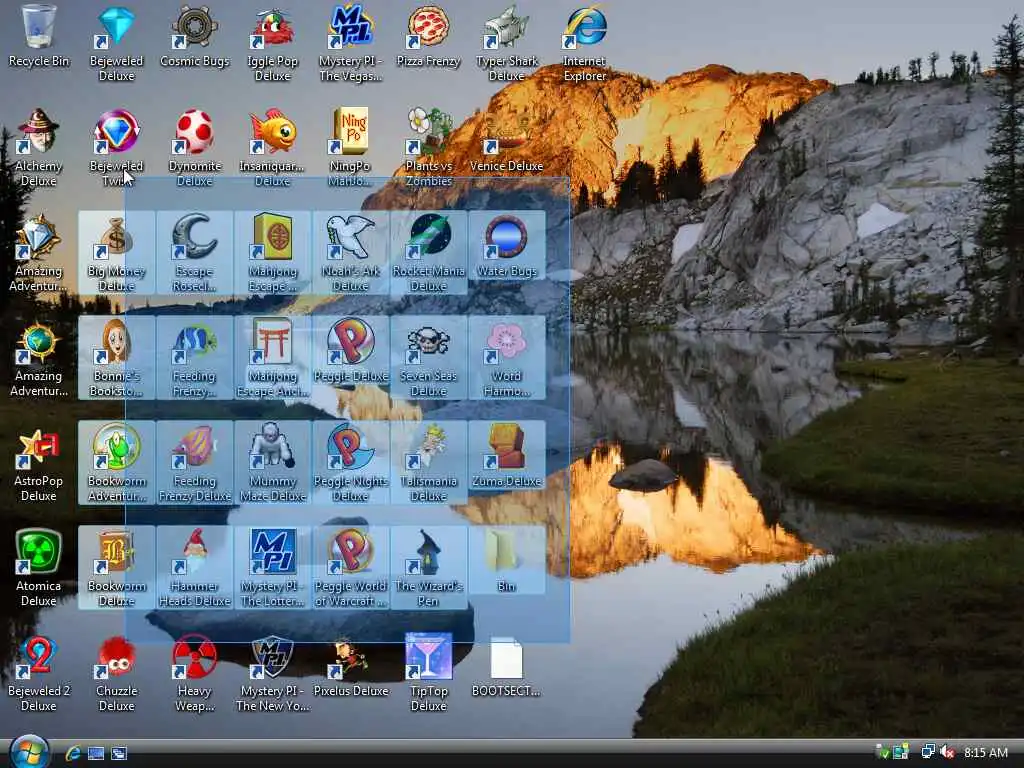Select the Seven Seas Deluxe shortcut
This screenshot has height=768, width=1024.
pyautogui.click(x=428, y=357)
